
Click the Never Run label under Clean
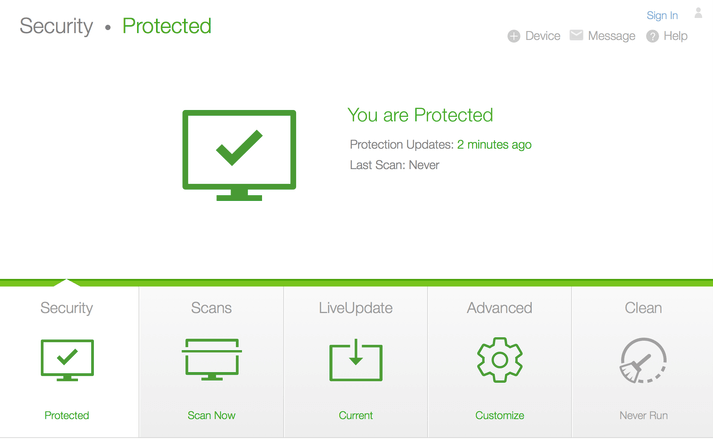coord(643,415)
